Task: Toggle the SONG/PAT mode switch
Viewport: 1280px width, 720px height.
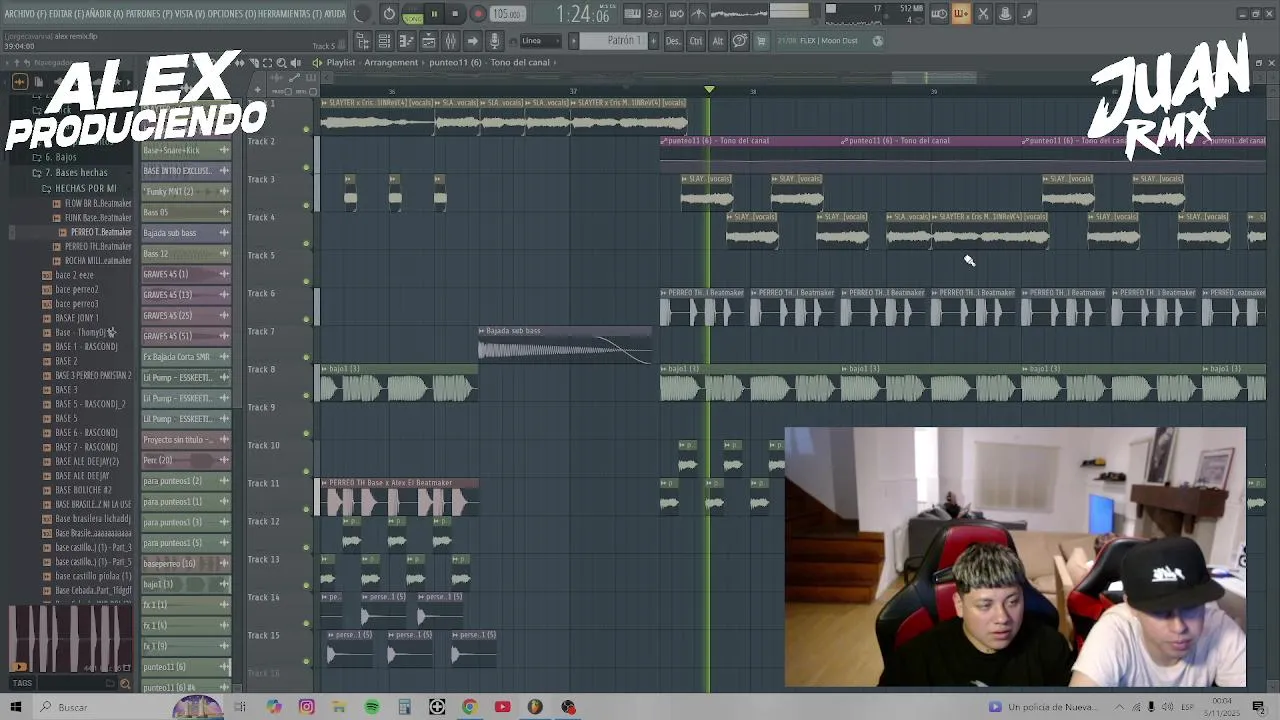Action: click(x=412, y=14)
